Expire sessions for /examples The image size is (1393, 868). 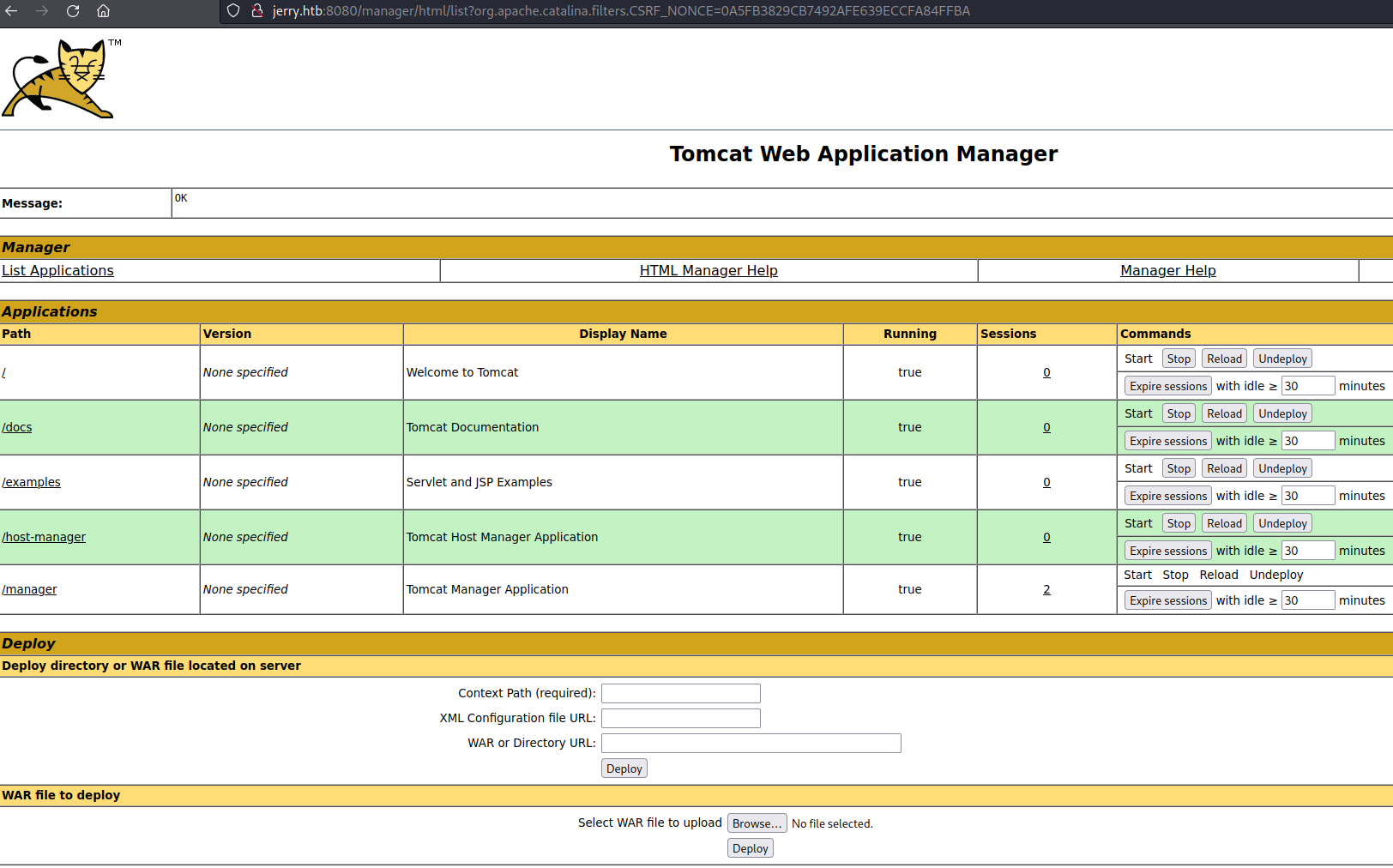1167,496
